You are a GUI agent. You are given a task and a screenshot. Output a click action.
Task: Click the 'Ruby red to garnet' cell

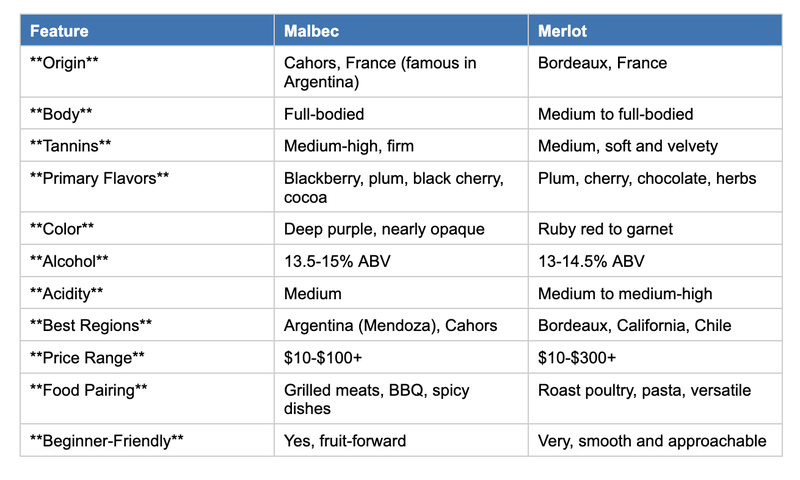pos(654,229)
